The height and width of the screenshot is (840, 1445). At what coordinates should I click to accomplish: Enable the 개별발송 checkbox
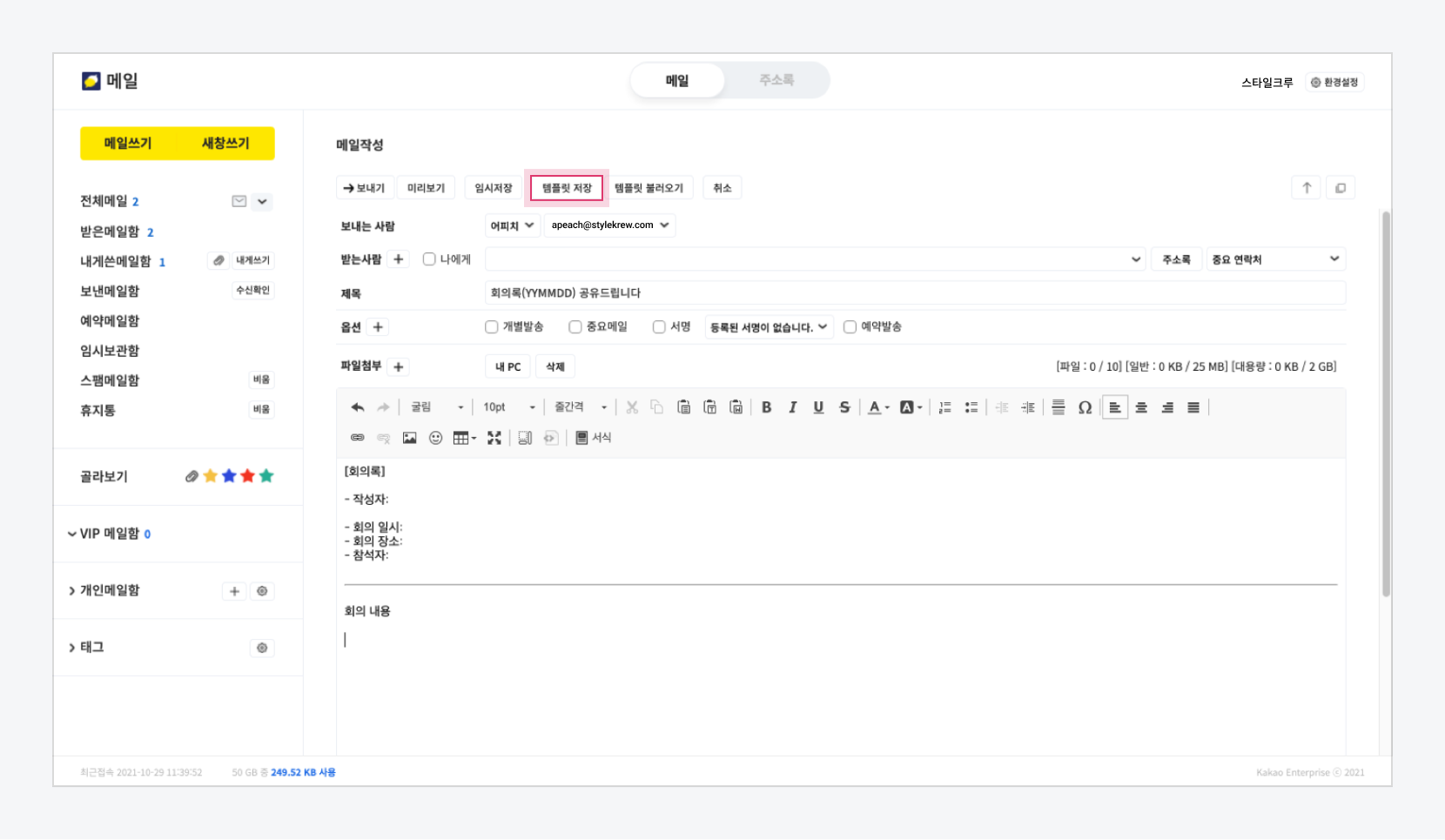point(492,327)
